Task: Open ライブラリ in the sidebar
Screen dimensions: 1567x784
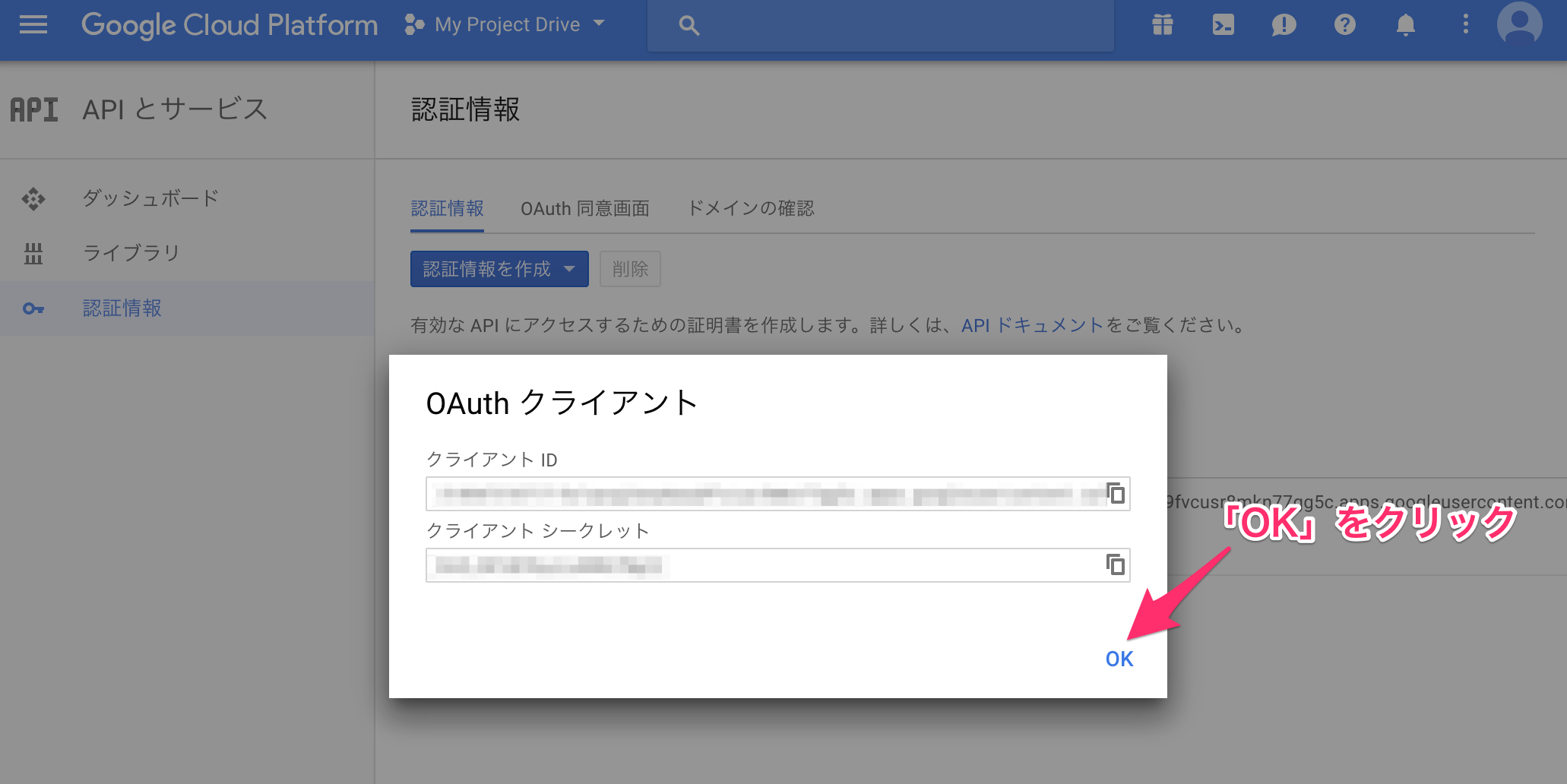Action: (131, 253)
